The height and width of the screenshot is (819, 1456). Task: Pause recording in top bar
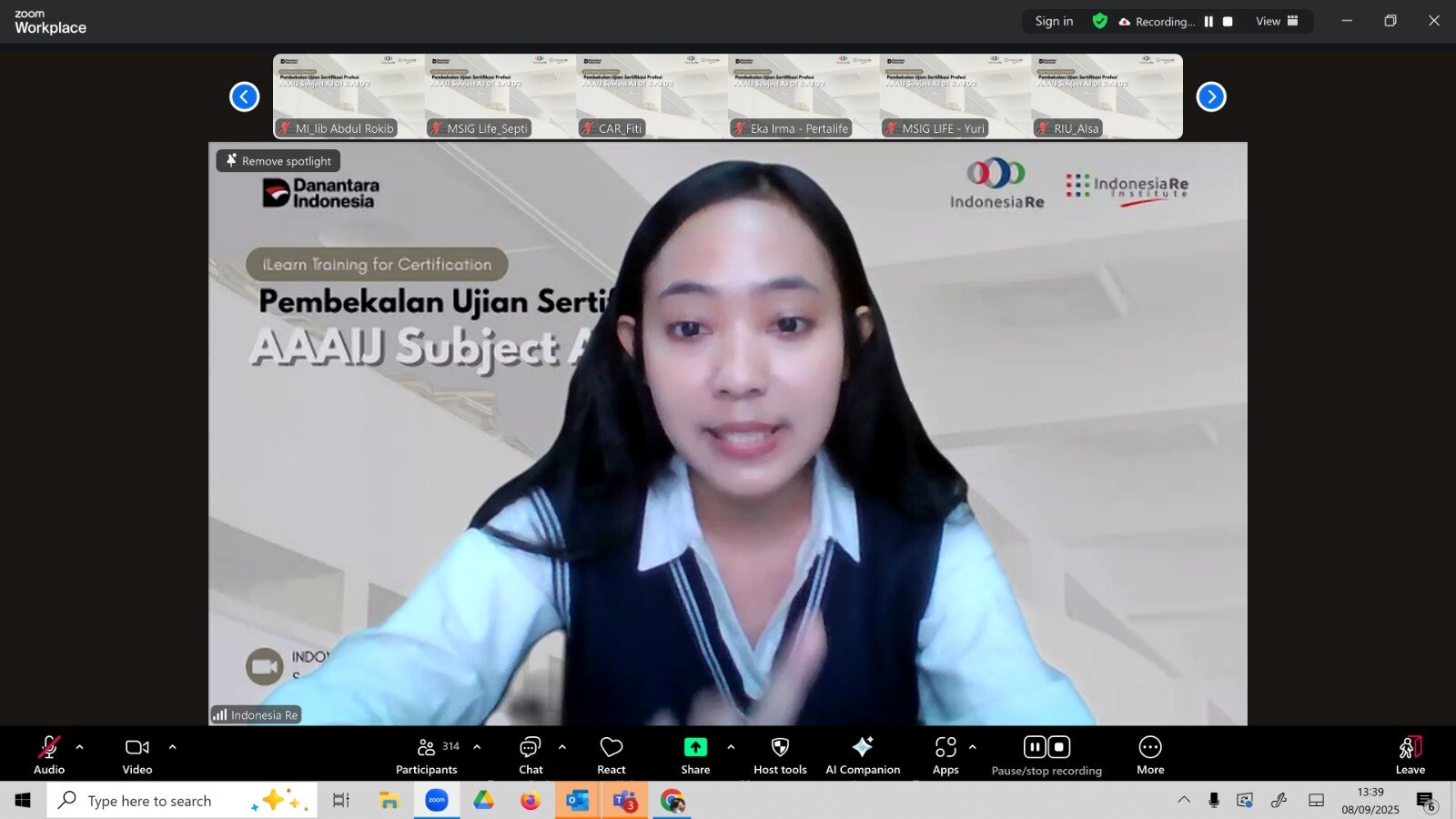click(x=1208, y=22)
